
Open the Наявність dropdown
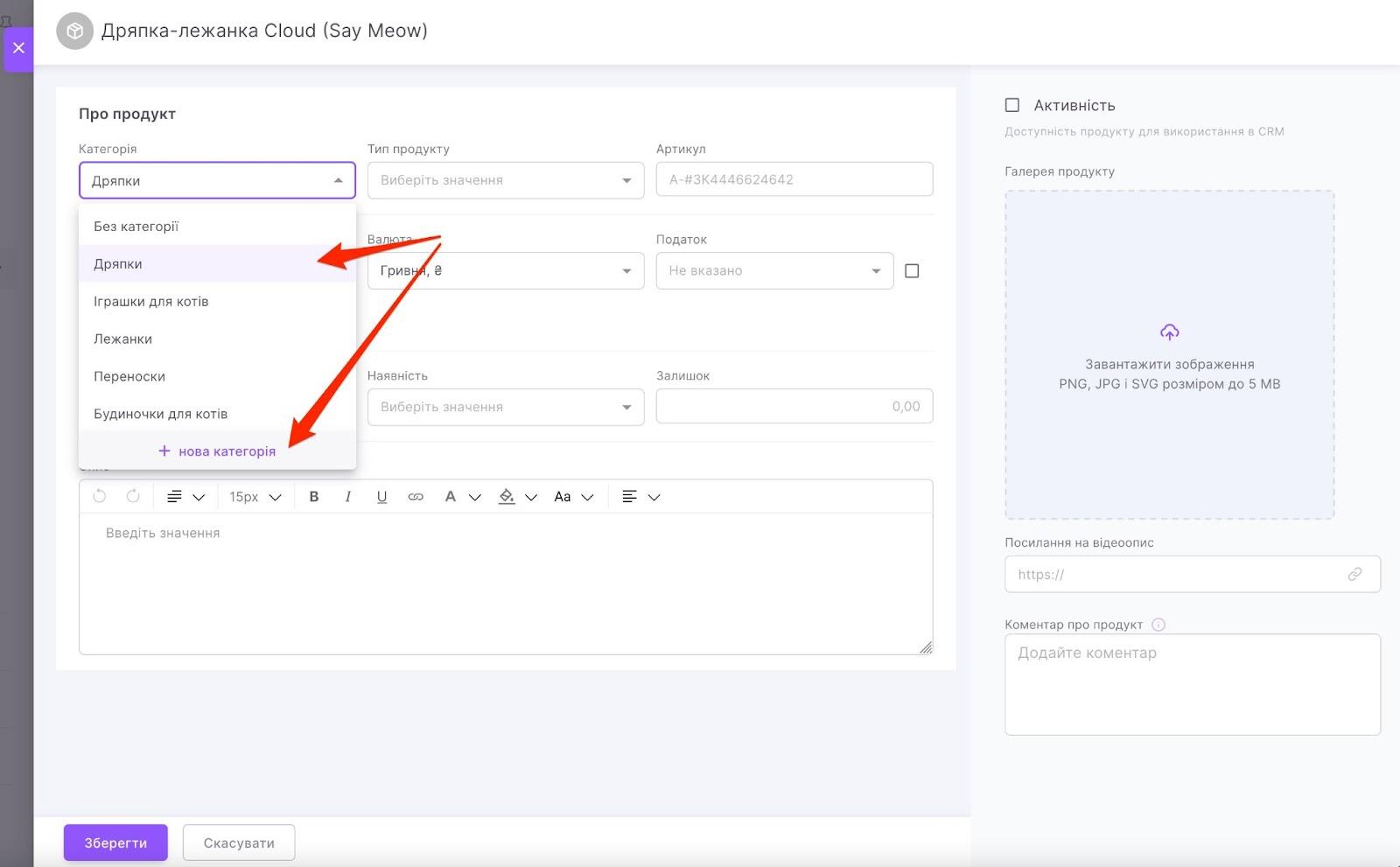[x=505, y=407]
